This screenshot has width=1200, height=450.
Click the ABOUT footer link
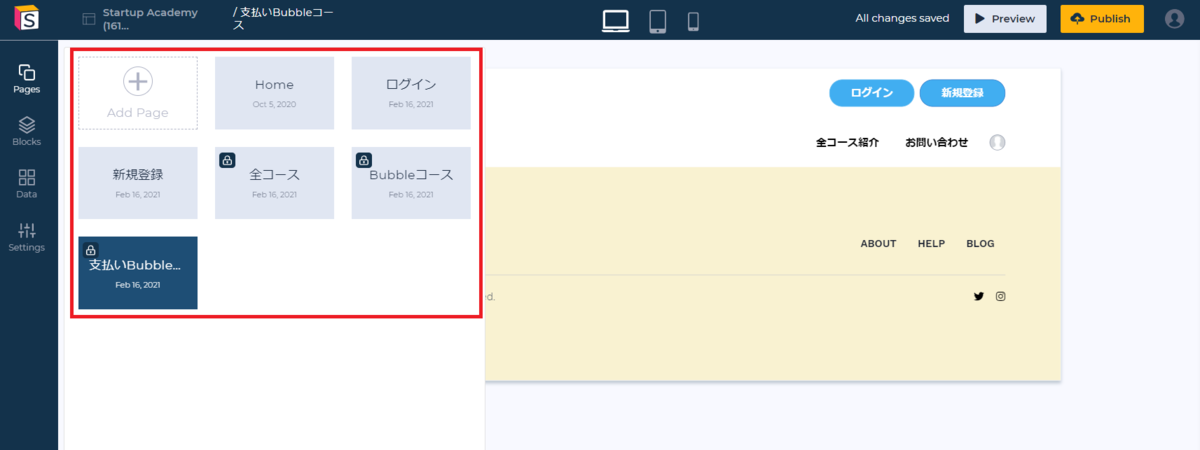[878, 244]
